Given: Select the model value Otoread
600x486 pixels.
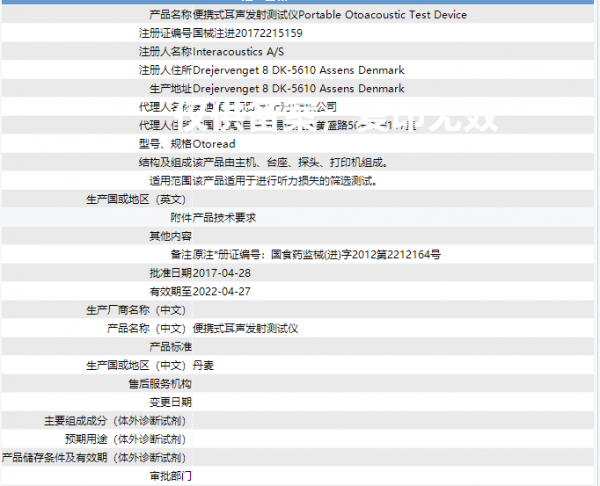Looking at the screenshot, I should [215, 144].
